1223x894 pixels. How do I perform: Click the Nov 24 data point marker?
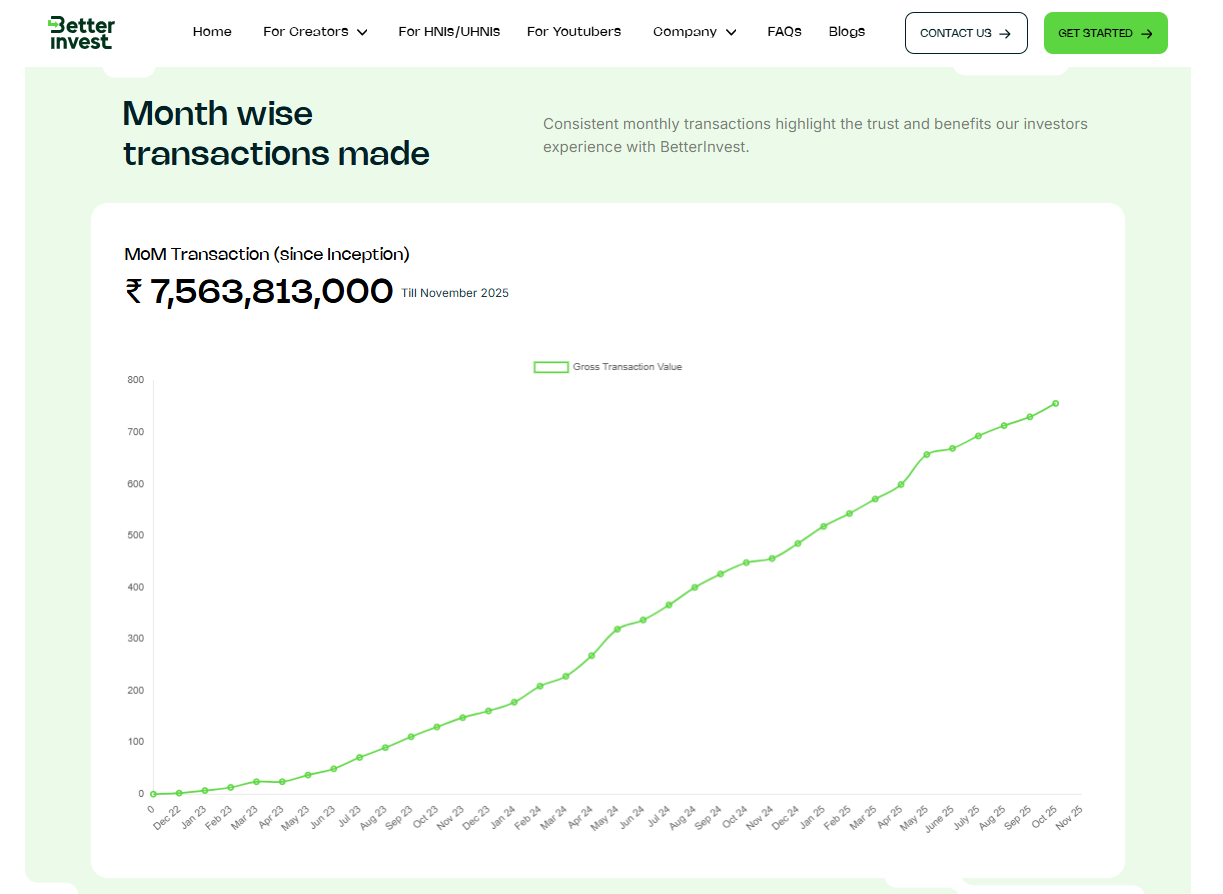(771, 559)
